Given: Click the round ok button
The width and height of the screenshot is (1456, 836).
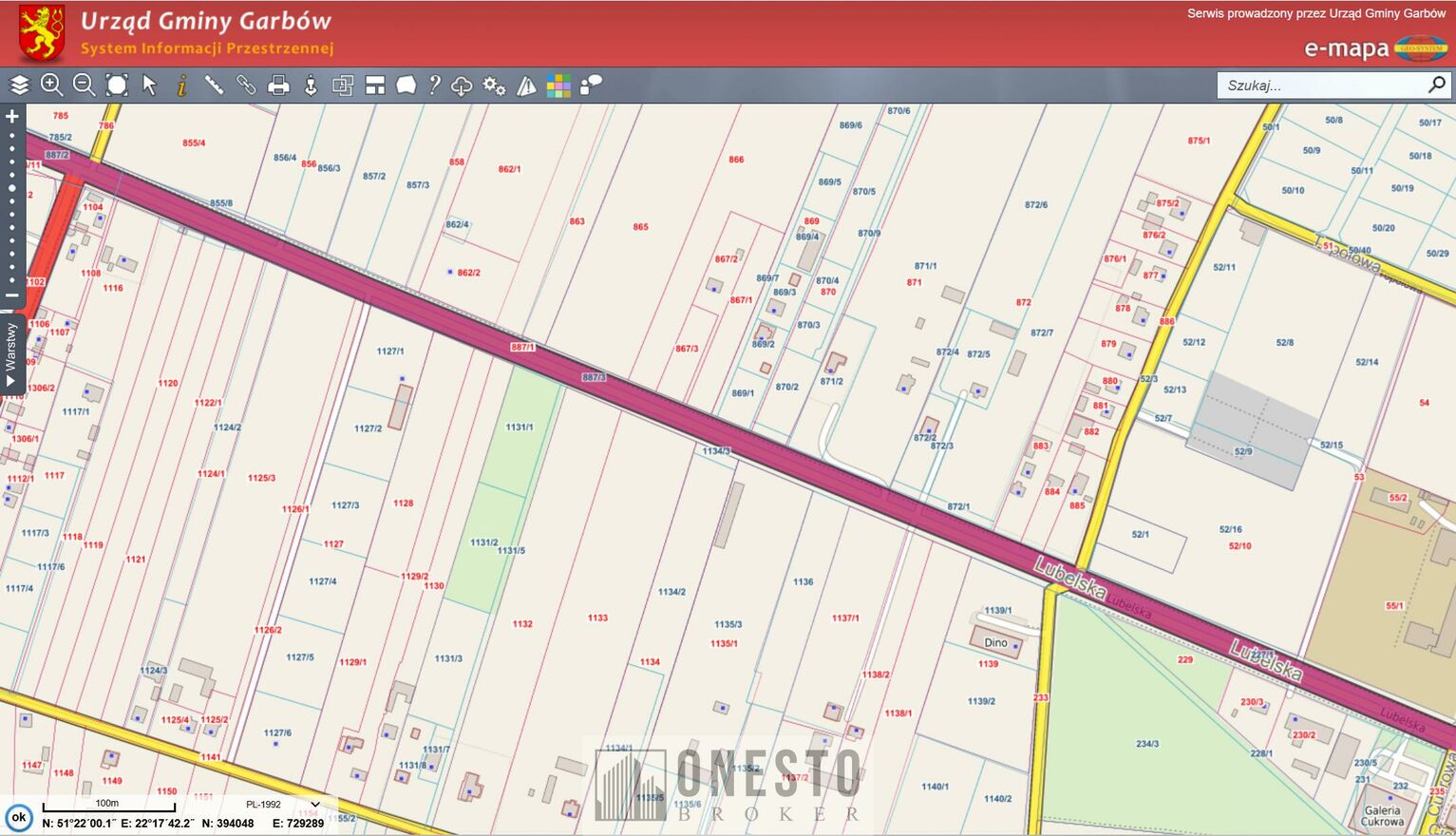Looking at the screenshot, I should [18, 817].
